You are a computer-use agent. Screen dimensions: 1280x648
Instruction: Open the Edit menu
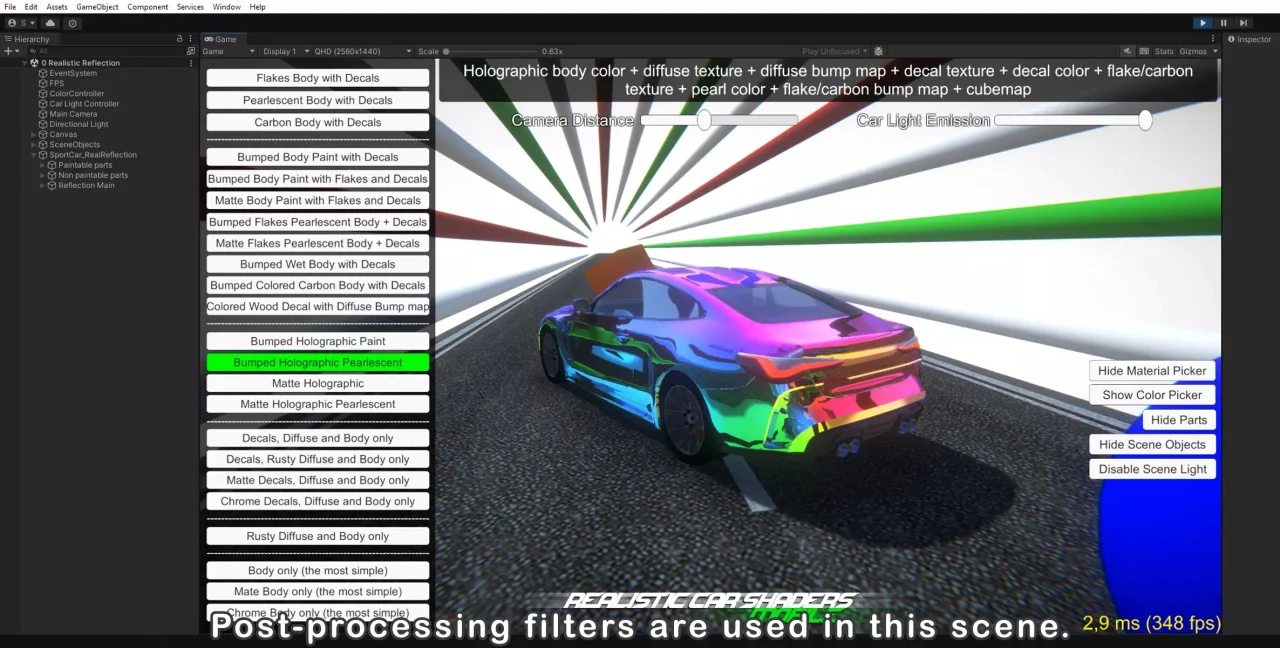click(31, 7)
